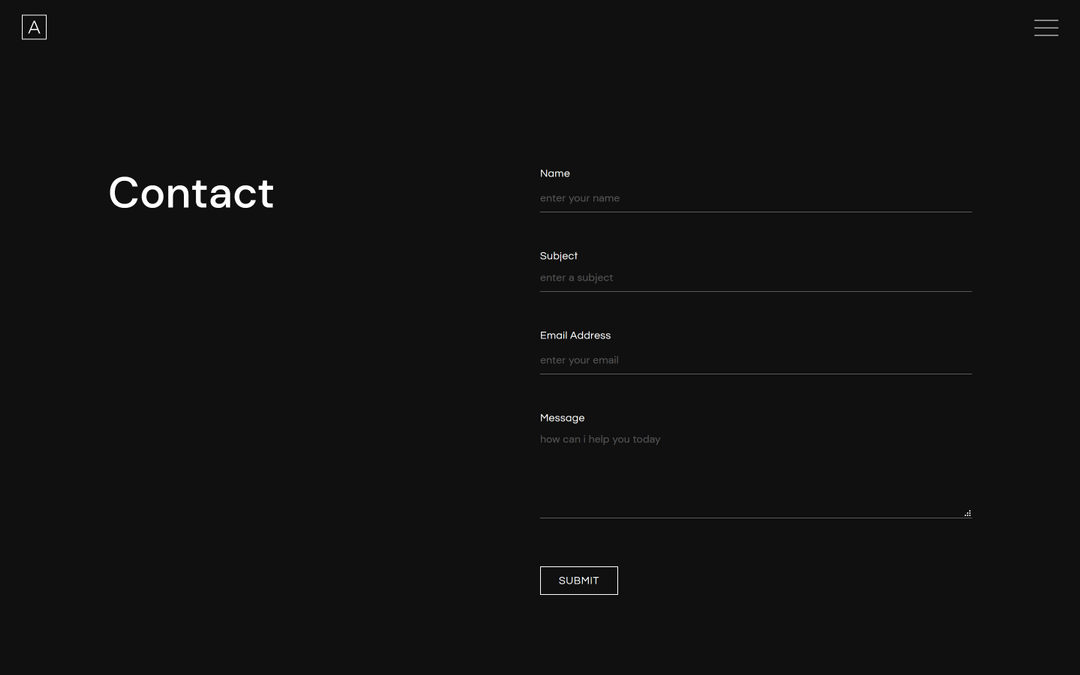Click the Message label above the textarea
The height and width of the screenshot is (675, 1080).
coord(562,417)
